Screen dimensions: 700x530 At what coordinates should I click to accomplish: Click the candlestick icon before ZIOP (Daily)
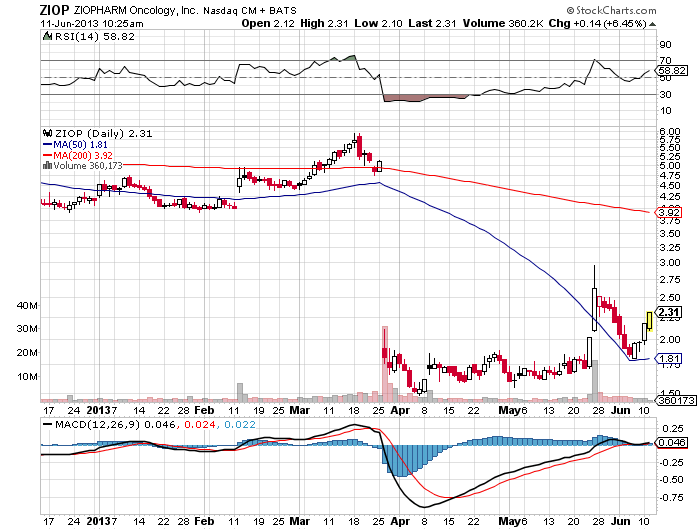coord(47,133)
